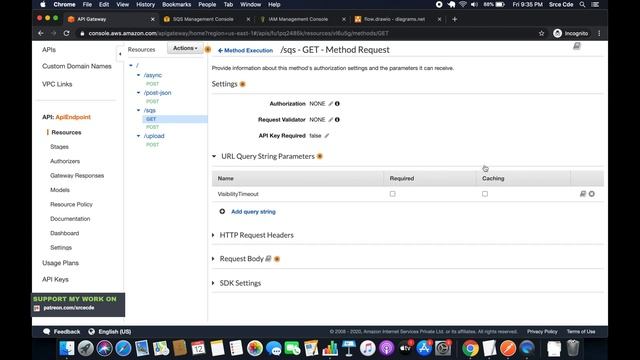The height and width of the screenshot is (360, 640).
Task: Open Request Validator info icon
Action: click(x=337, y=120)
